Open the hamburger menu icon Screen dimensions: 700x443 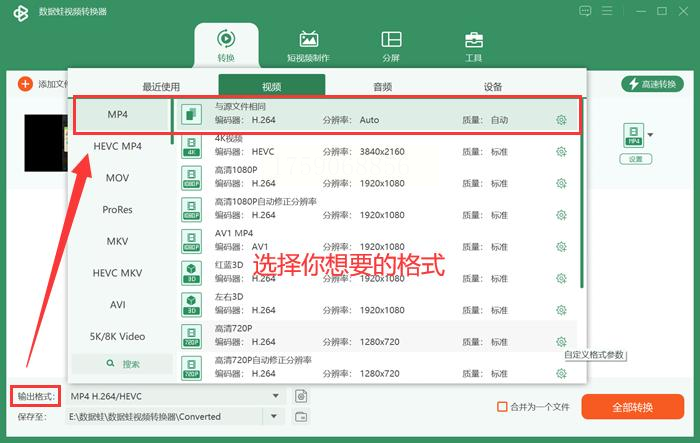tap(607, 11)
